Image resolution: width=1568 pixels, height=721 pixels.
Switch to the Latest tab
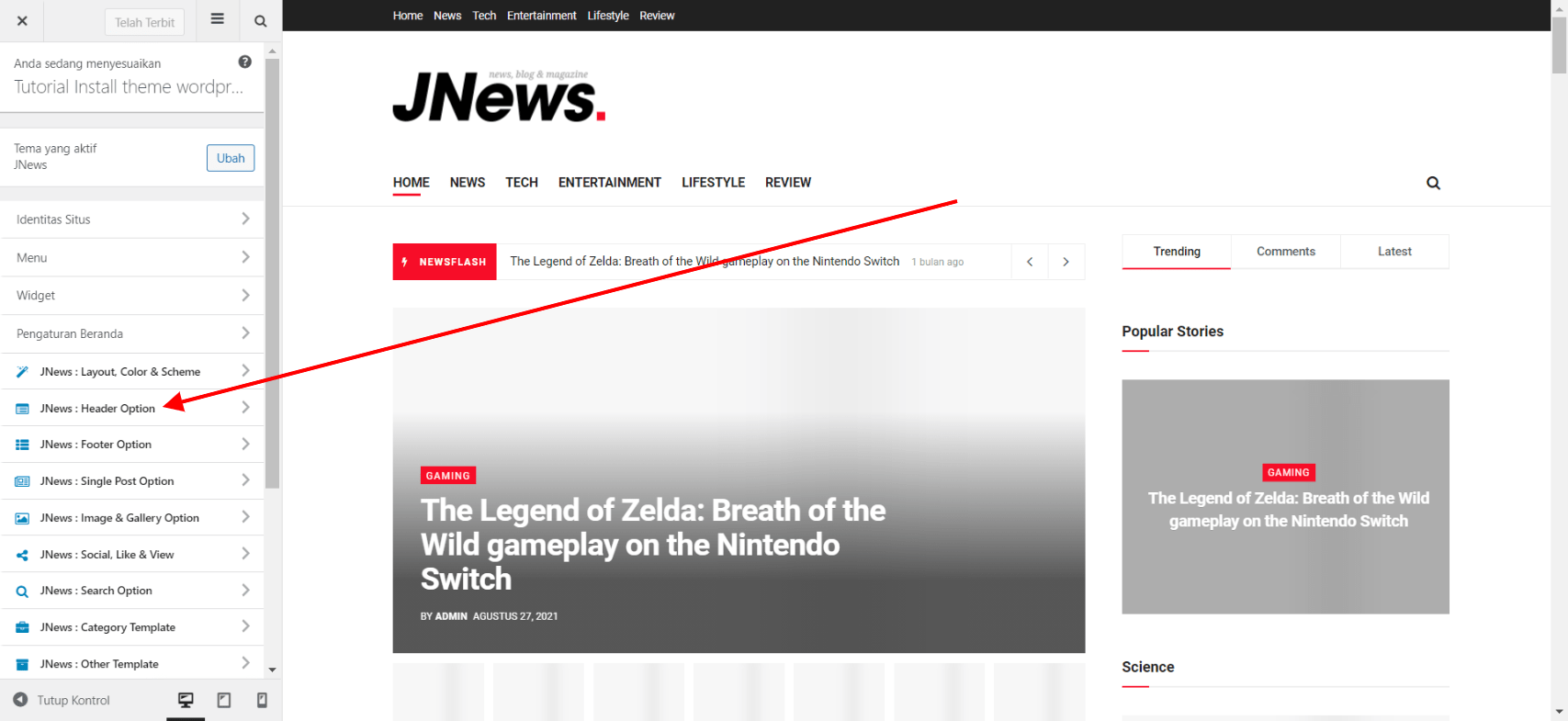[1394, 252]
